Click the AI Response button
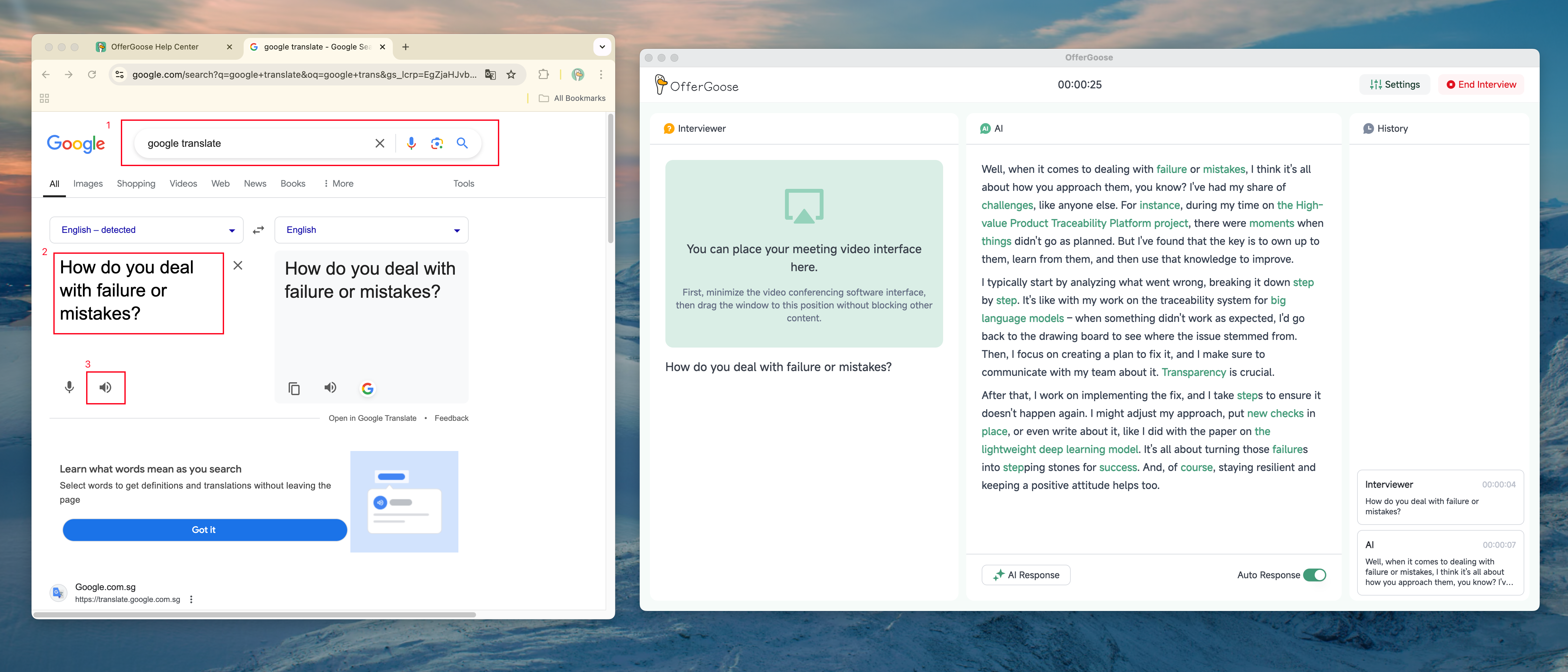 pos(1026,575)
